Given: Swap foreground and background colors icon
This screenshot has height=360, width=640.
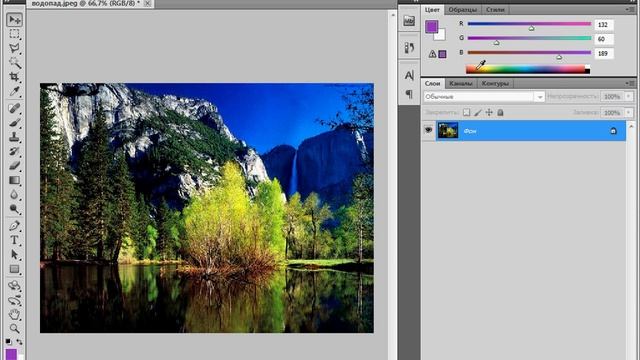Looking at the screenshot, I should coord(19,341).
